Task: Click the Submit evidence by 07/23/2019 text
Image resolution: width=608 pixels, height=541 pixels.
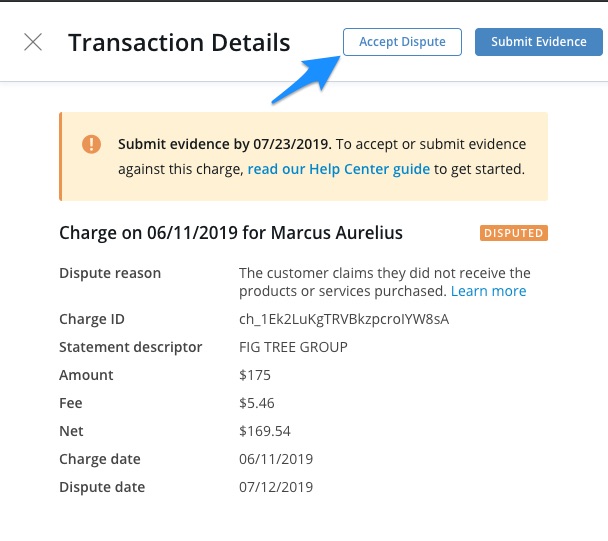Action: [225, 144]
